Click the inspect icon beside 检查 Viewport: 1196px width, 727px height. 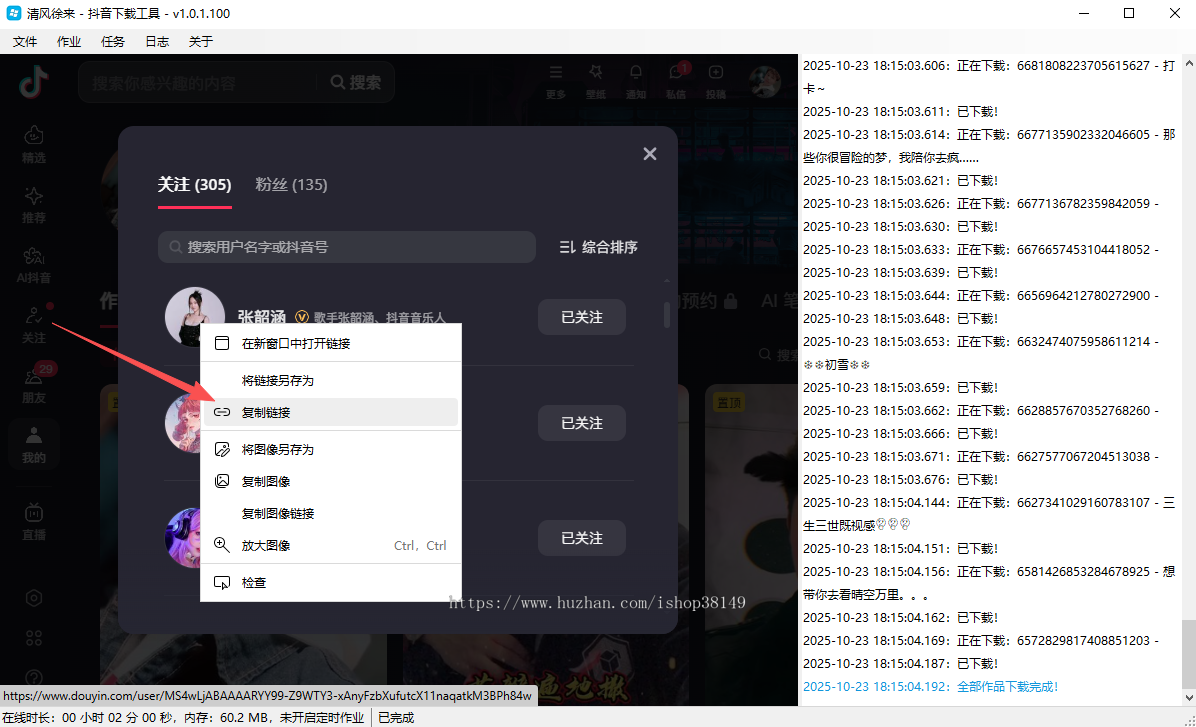(222, 583)
